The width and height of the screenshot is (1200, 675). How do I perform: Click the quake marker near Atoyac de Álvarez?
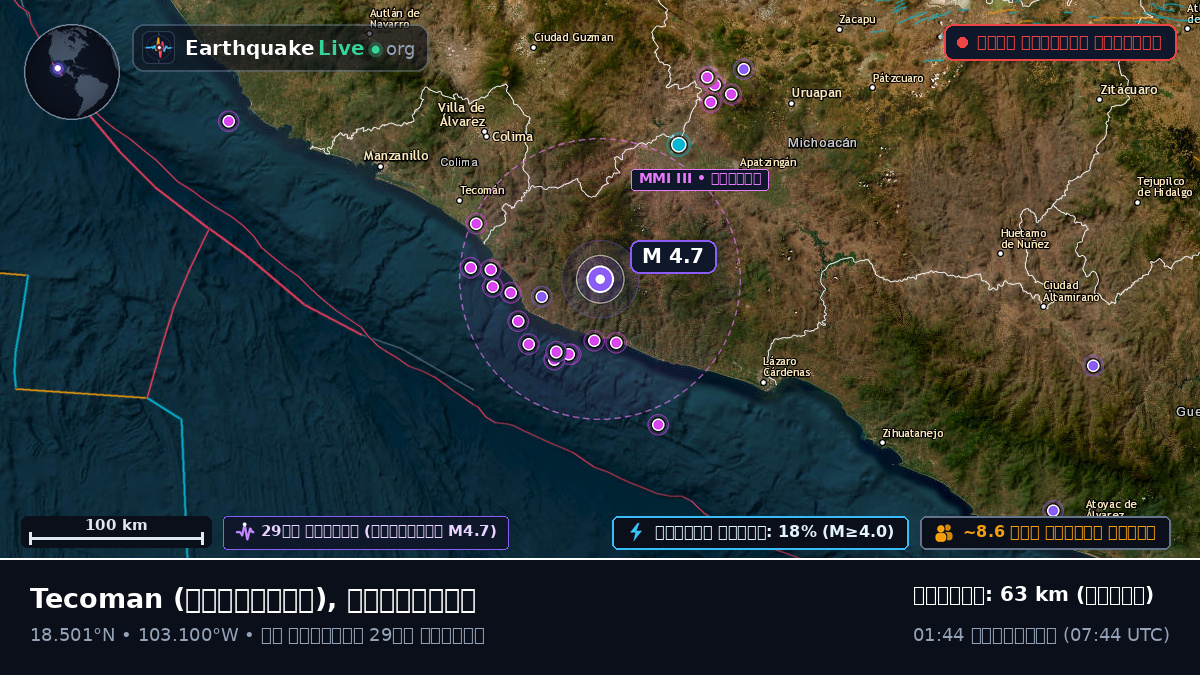(x=1053, y=510)
